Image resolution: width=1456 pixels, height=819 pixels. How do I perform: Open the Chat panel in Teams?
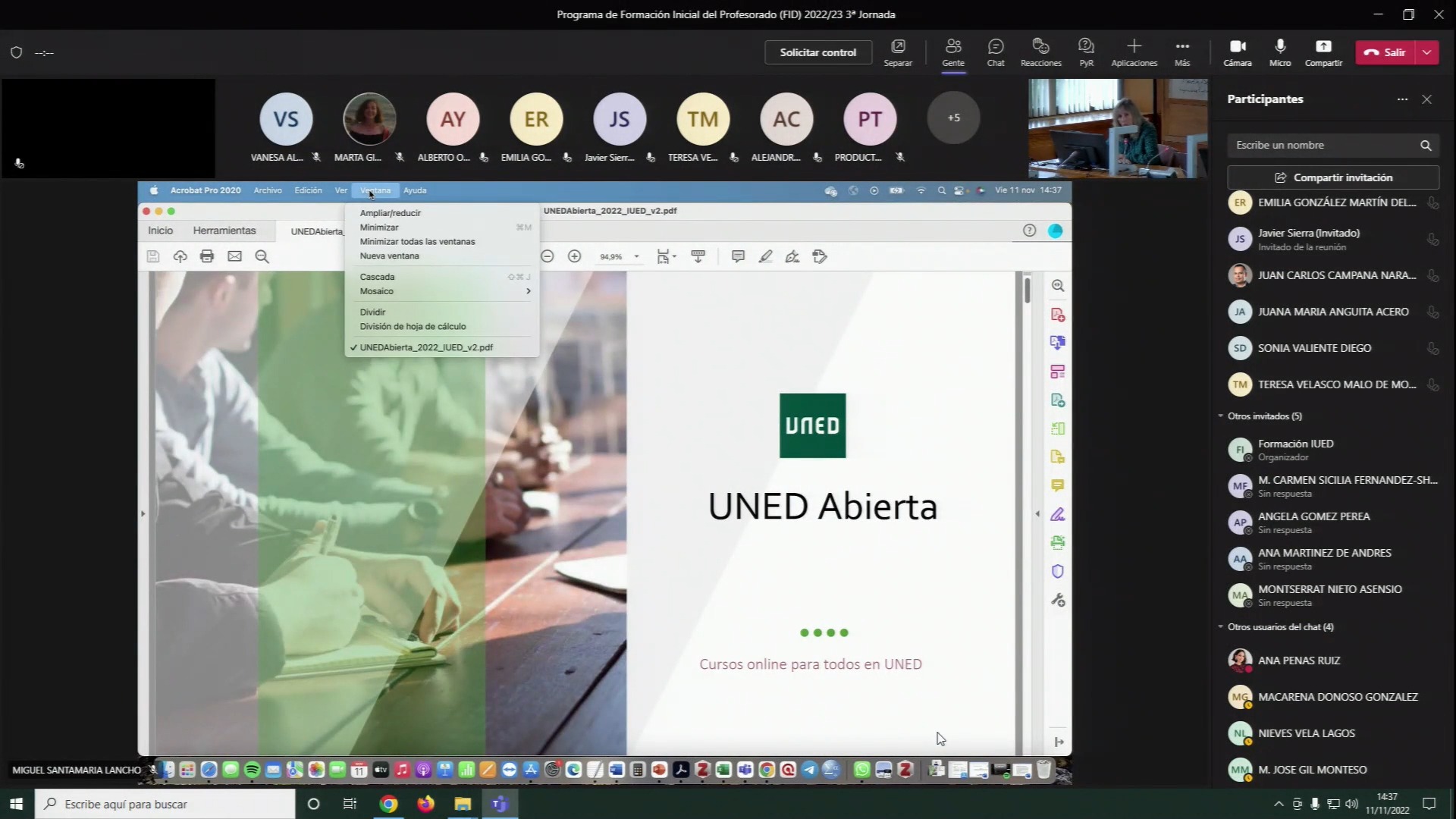click(996, 52)
